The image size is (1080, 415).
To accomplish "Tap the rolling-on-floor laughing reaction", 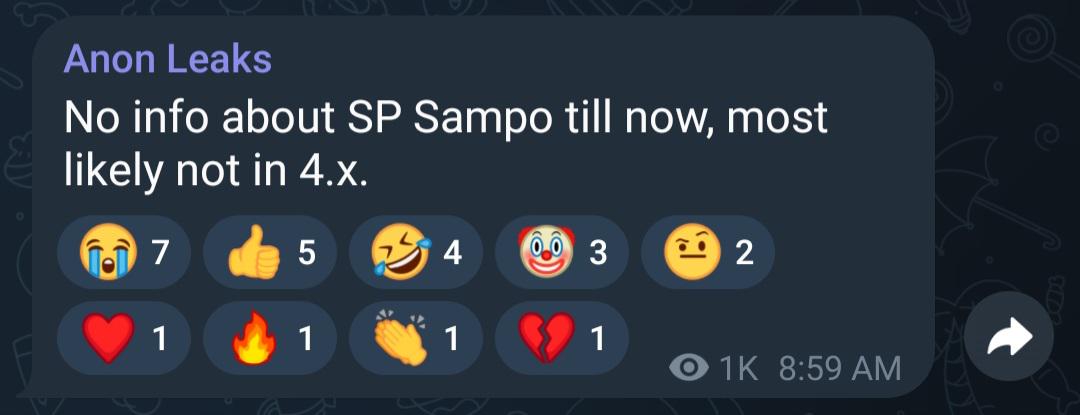I will [416, 252].
